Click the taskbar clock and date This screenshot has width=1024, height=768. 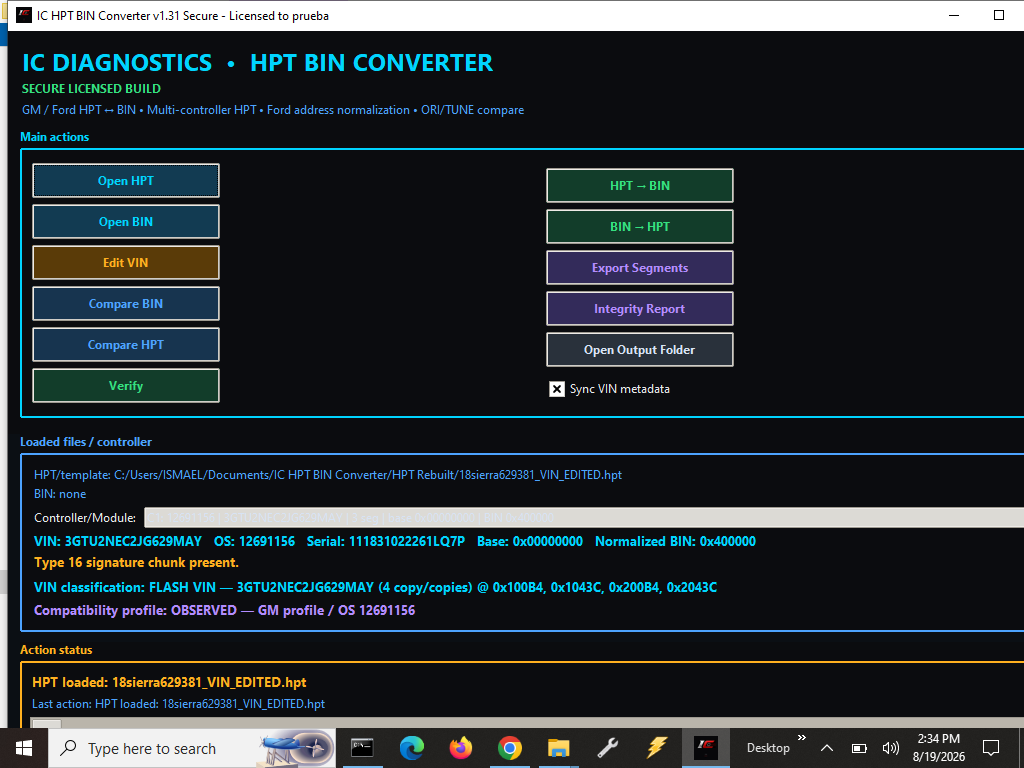(938, 748)
